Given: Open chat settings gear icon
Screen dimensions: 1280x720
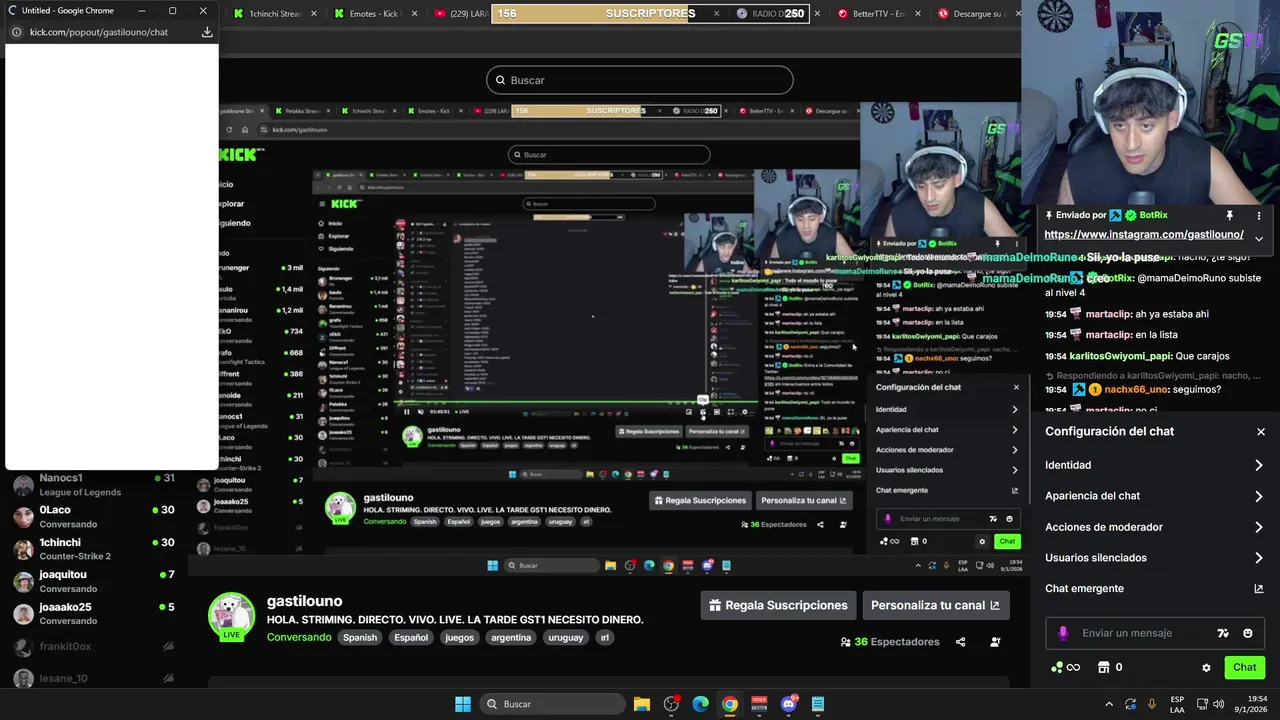Looking at the screenshot, I should click(1206, 668).
